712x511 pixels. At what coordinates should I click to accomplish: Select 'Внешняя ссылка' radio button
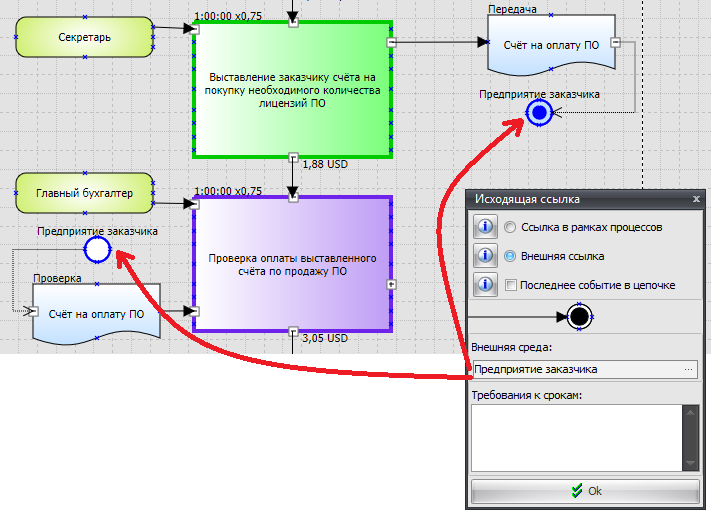511,256
